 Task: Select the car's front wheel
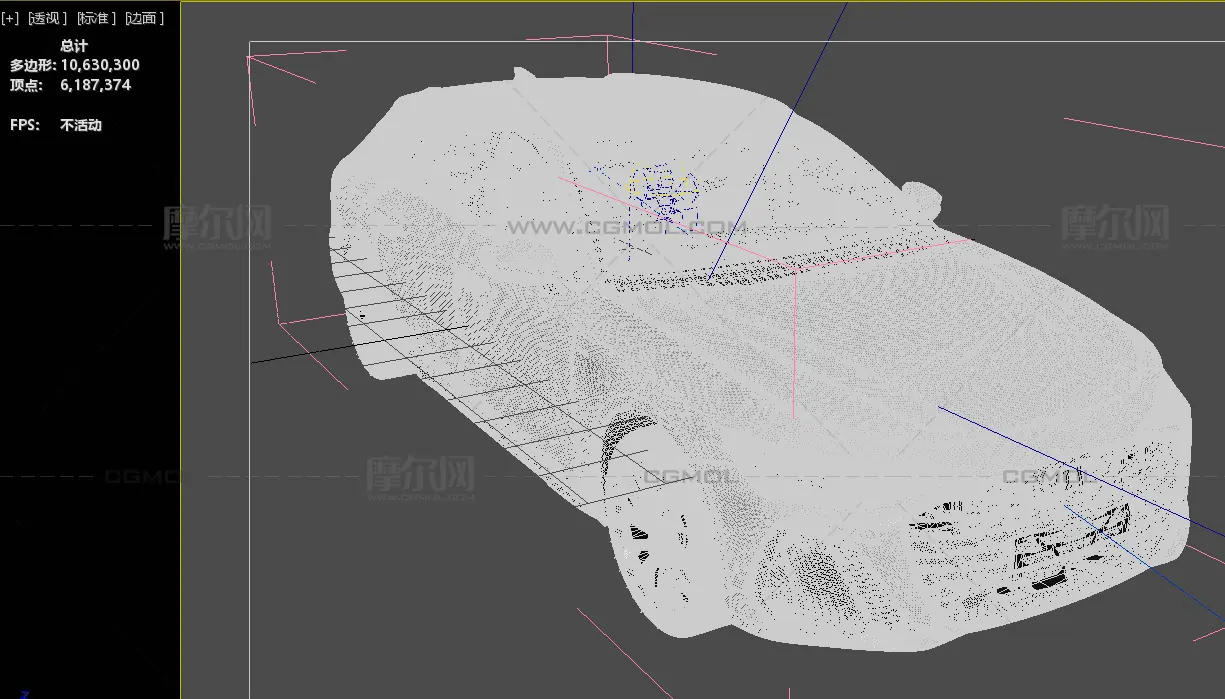click(657, 555)
